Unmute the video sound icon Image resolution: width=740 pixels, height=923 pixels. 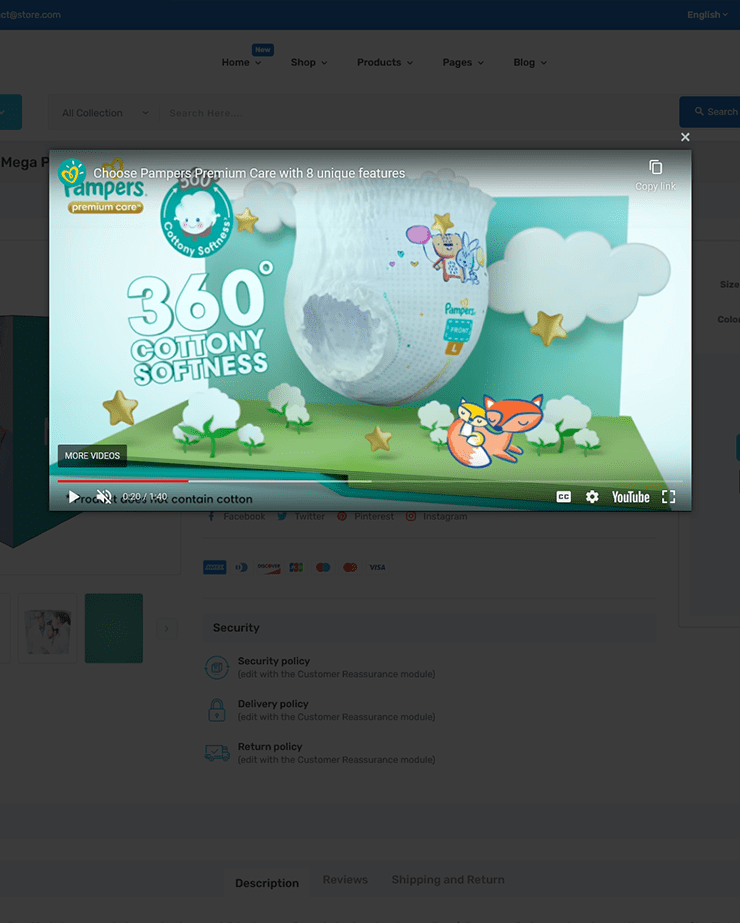[x=104, y=497]
